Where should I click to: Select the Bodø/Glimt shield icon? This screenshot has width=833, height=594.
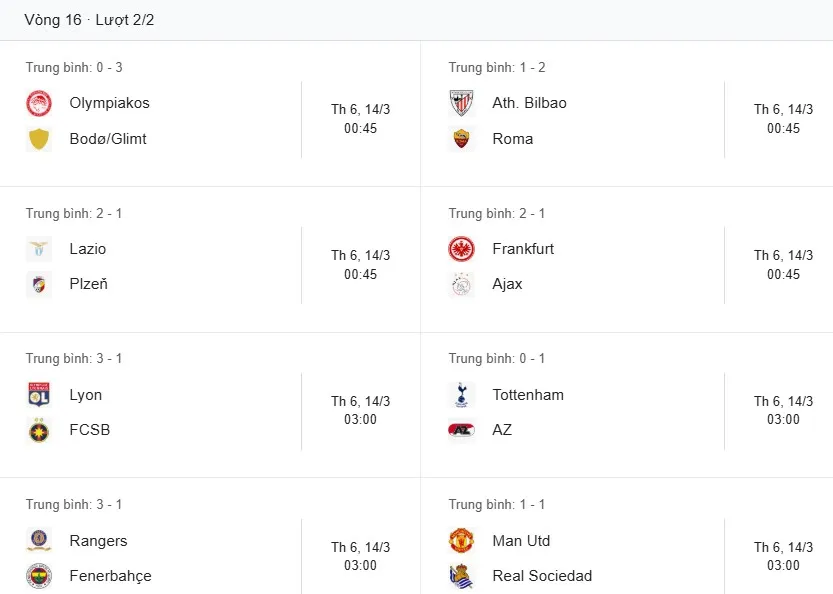[x=39, y=139]
